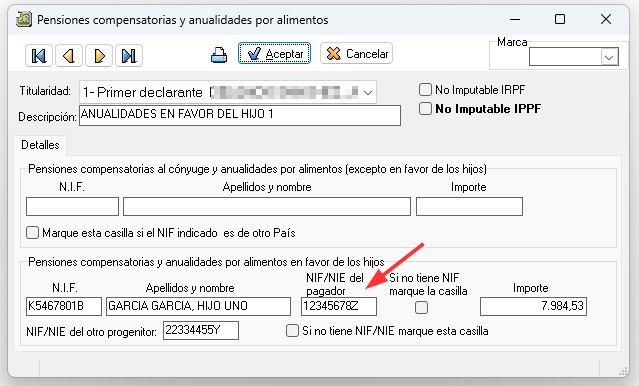Jump to the last record

(129, 55)
